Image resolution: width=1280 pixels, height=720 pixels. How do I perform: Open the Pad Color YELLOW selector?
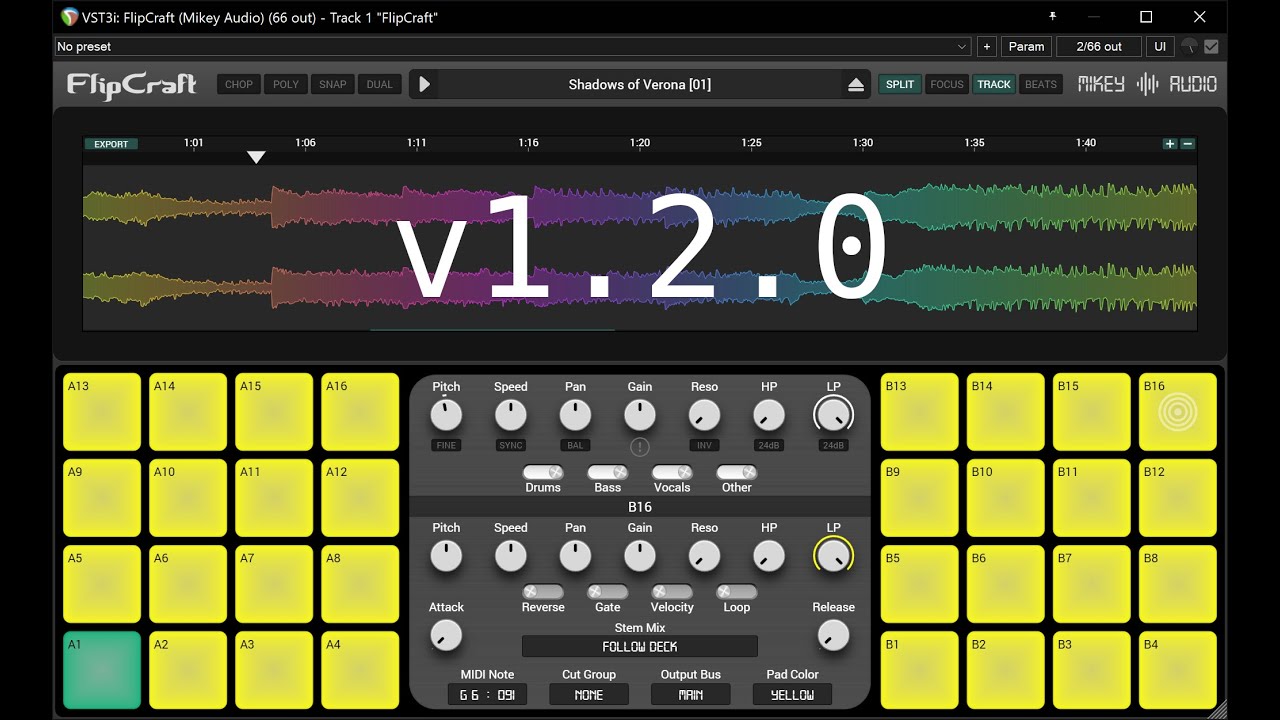coord(792,694)
